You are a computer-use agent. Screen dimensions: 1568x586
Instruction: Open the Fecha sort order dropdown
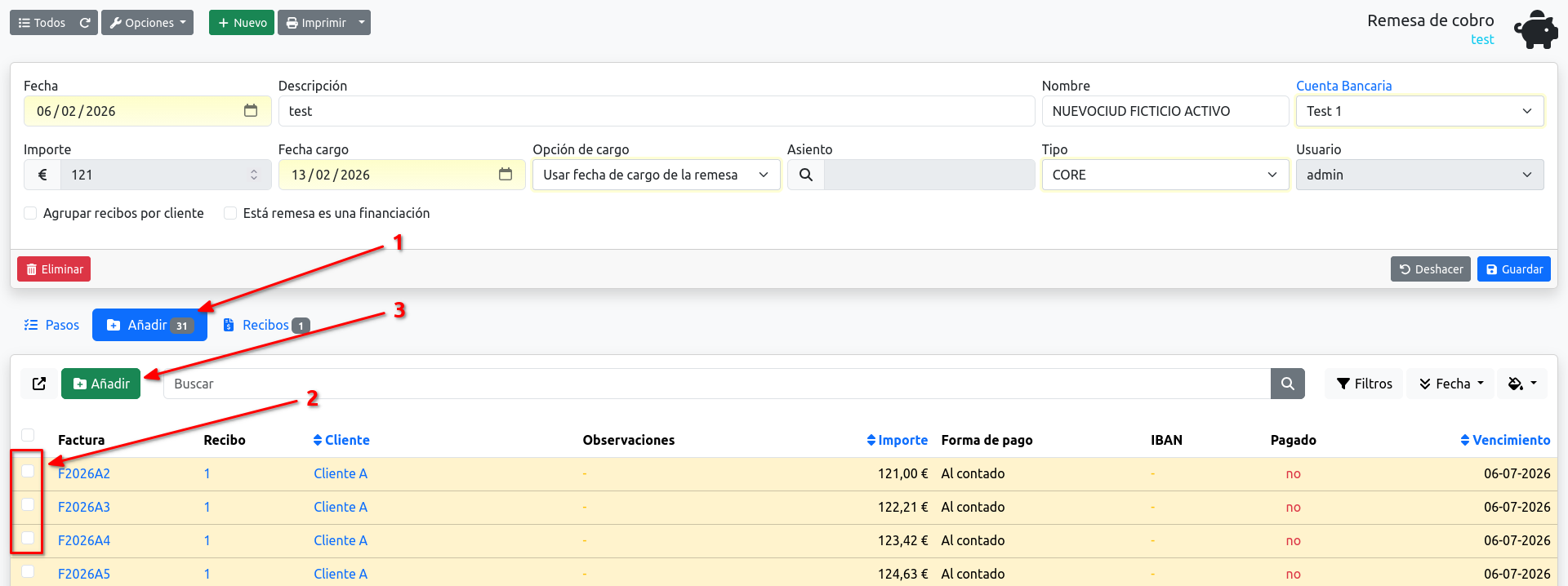1451,384
